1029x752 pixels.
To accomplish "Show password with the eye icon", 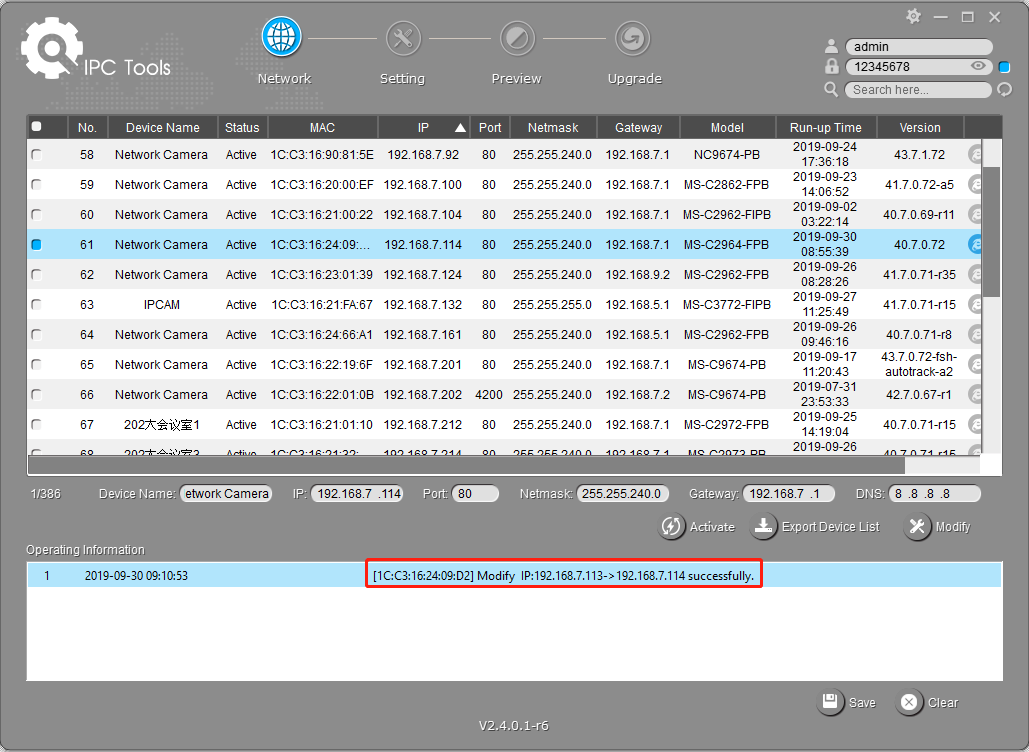I will click(978, 67).
